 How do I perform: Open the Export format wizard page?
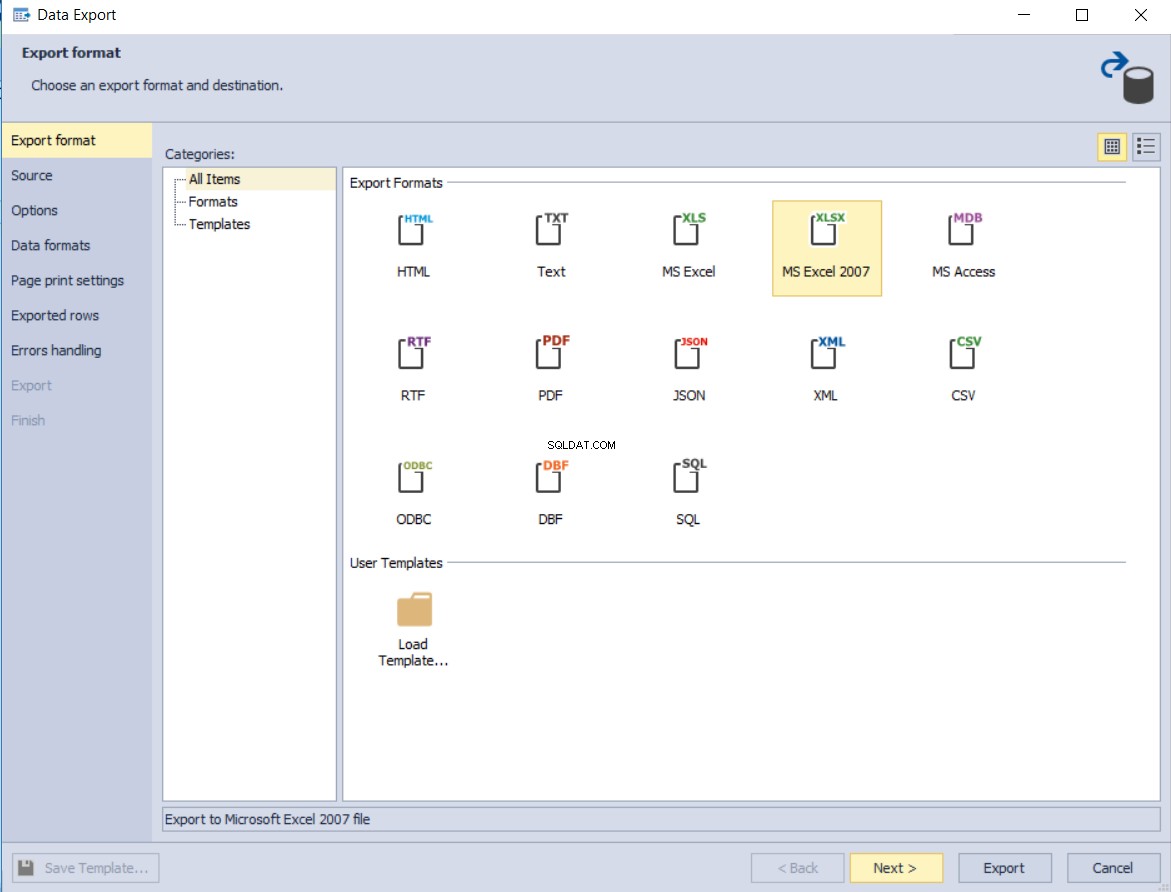pos(76,140)
